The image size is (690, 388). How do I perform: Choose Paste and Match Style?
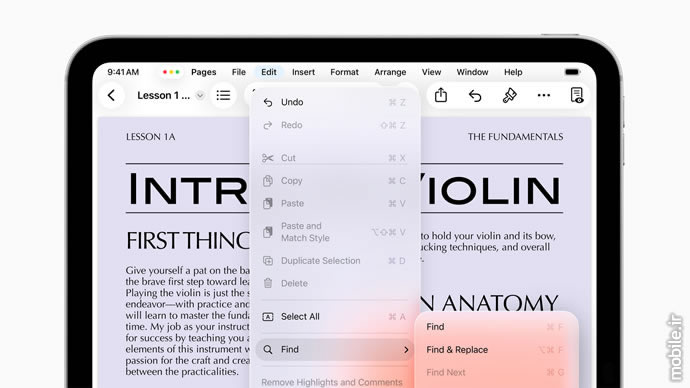click(334, 232)
